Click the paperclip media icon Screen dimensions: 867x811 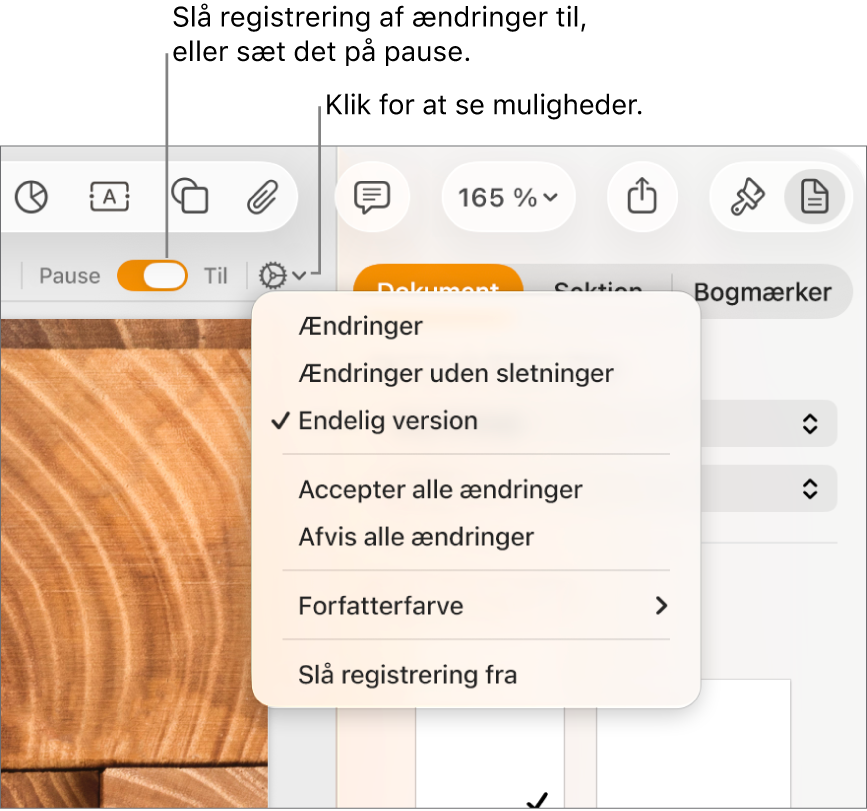click(x=262, y=197)
